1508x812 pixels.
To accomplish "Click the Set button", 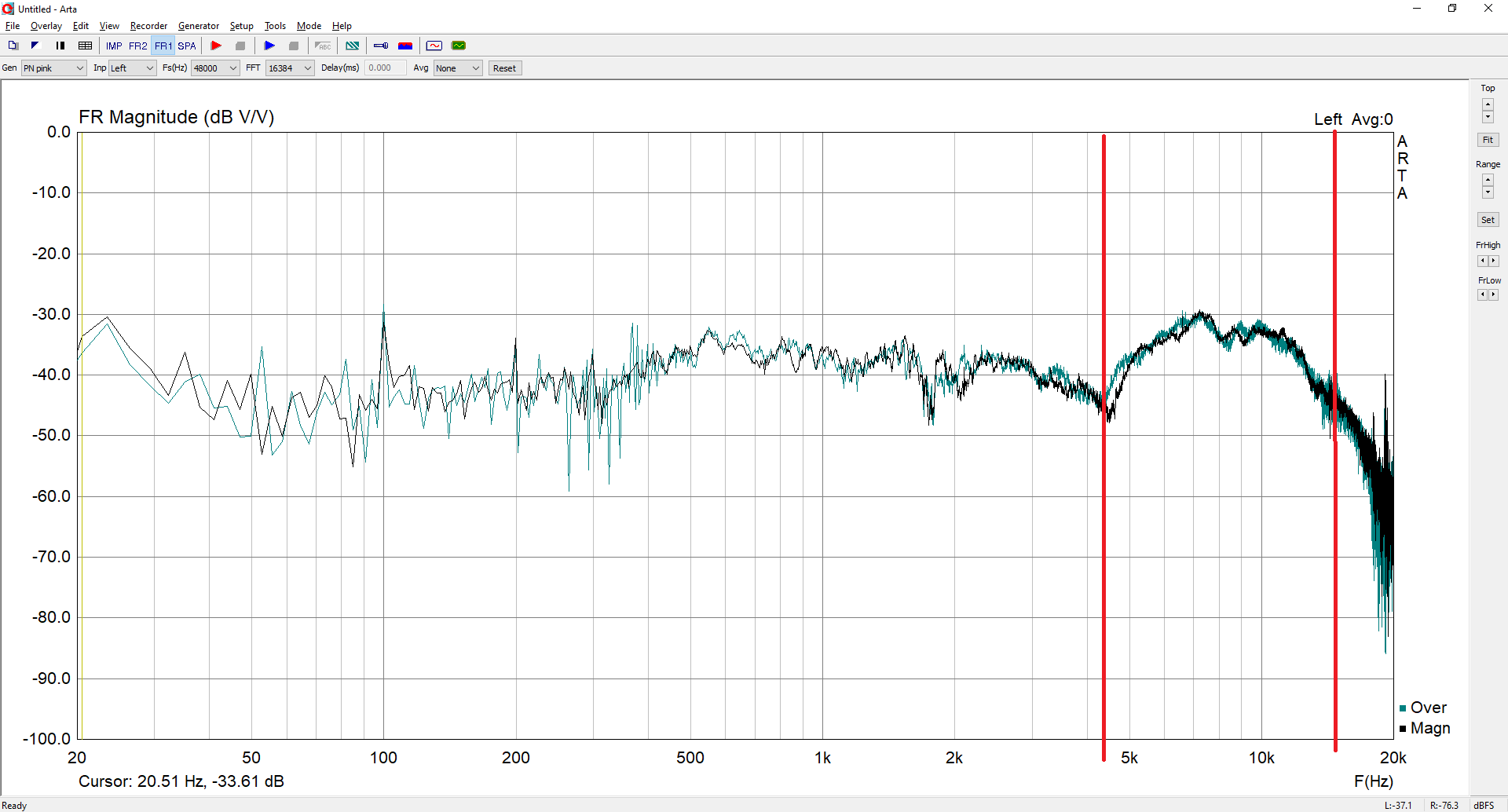I will [1488, 220].
